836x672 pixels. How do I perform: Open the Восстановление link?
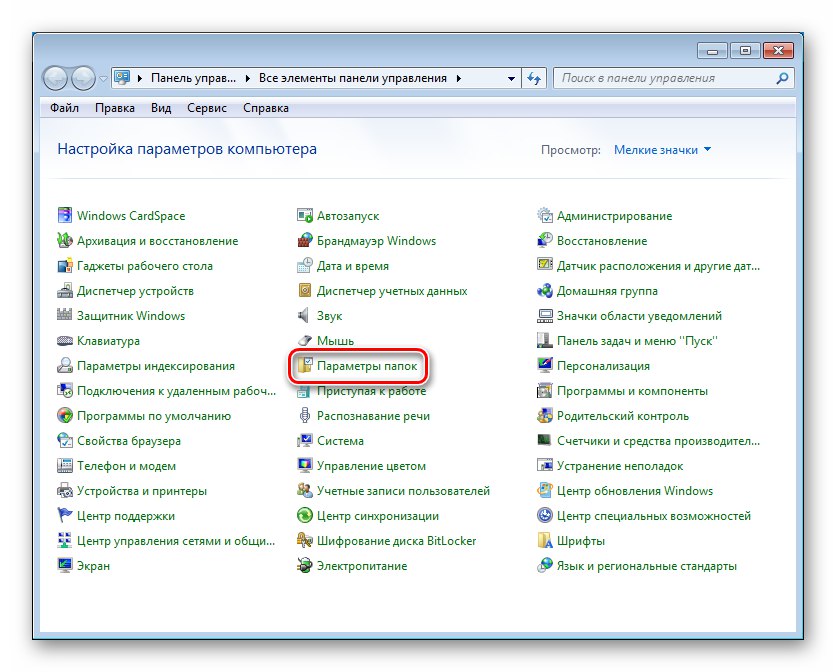pos(602,241)
